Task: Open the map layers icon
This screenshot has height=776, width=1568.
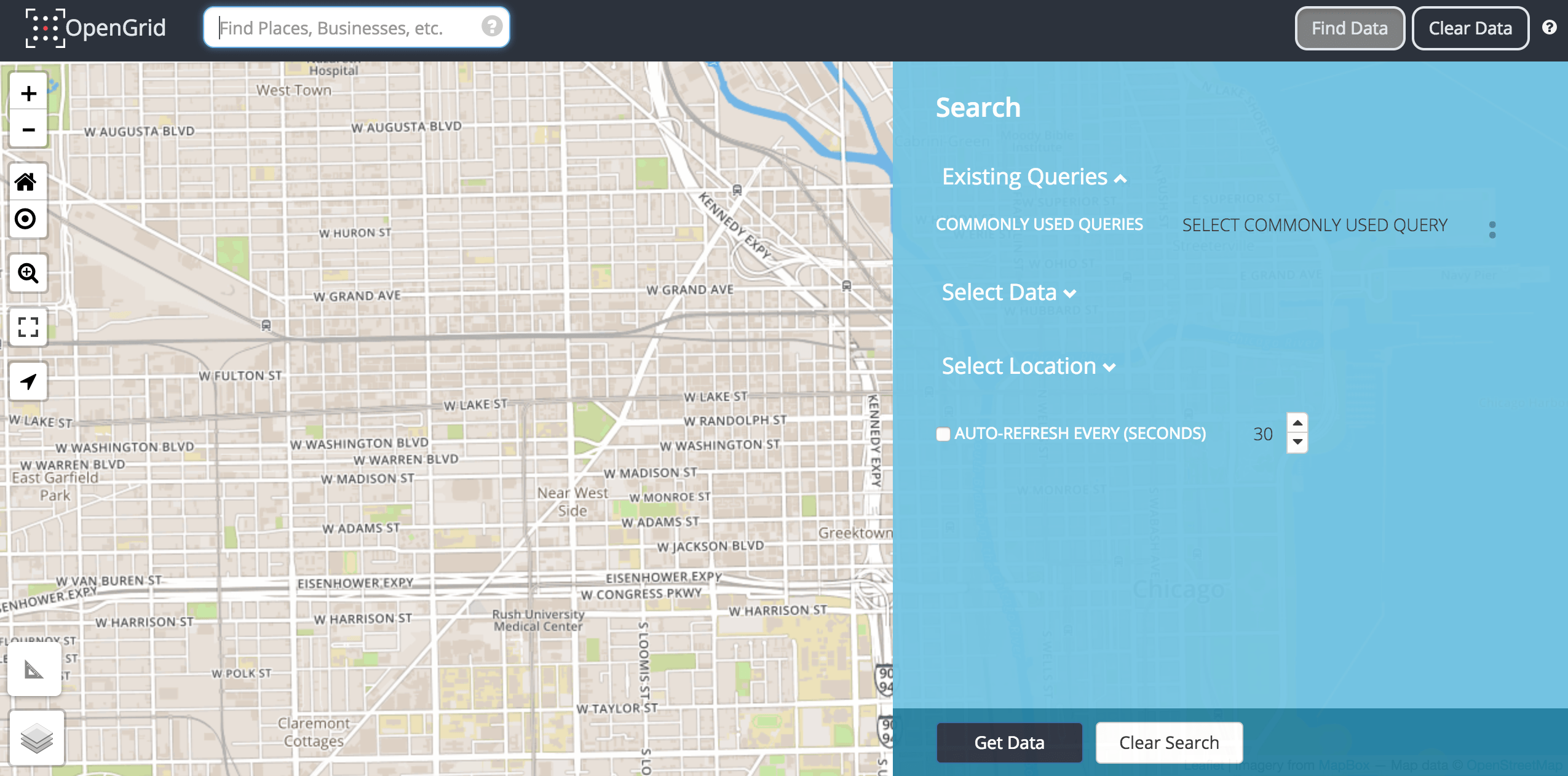Action: pos(37,738)
